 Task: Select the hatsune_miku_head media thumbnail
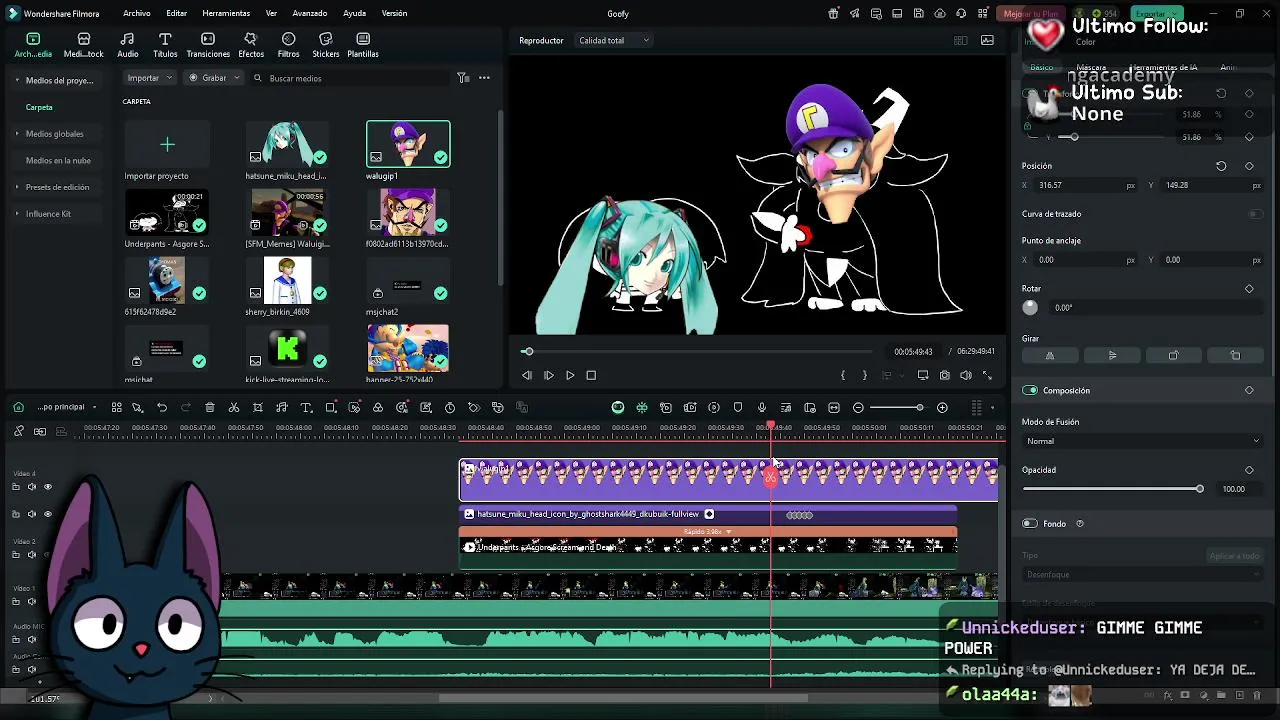(287, 144)
